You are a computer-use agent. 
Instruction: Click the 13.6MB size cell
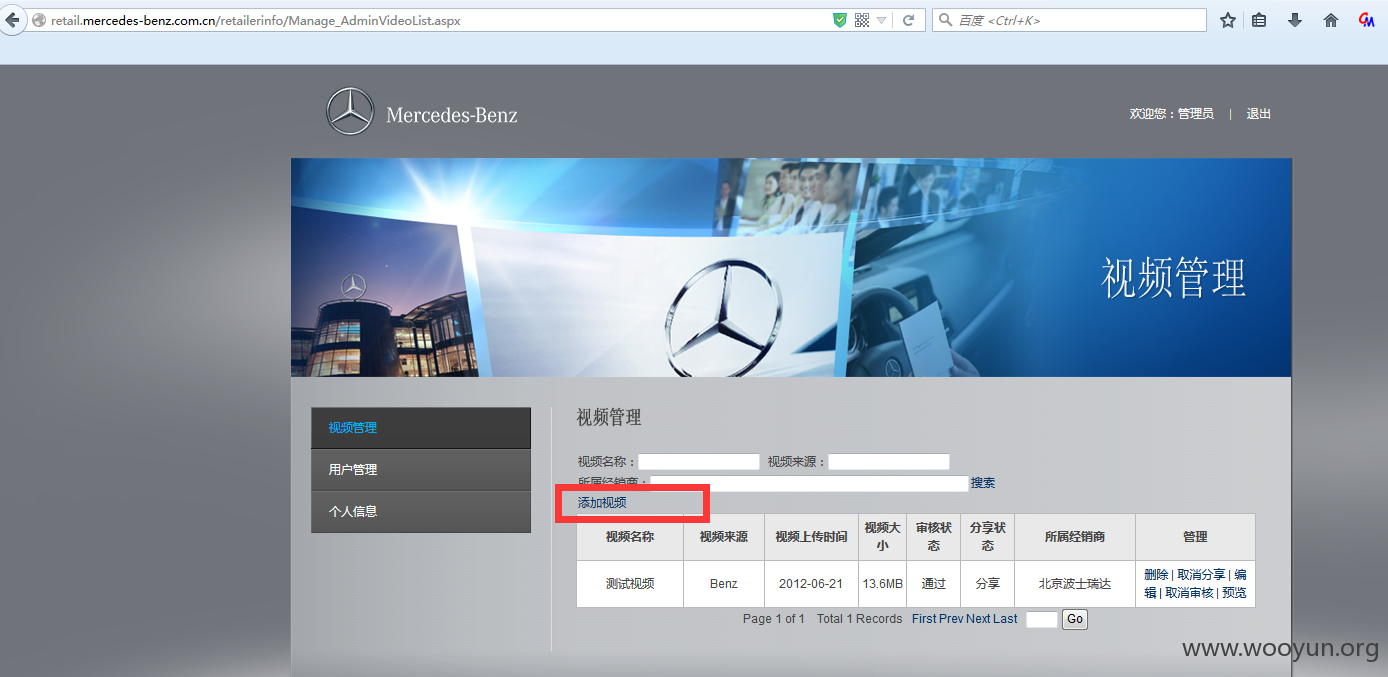pos(883,584)
